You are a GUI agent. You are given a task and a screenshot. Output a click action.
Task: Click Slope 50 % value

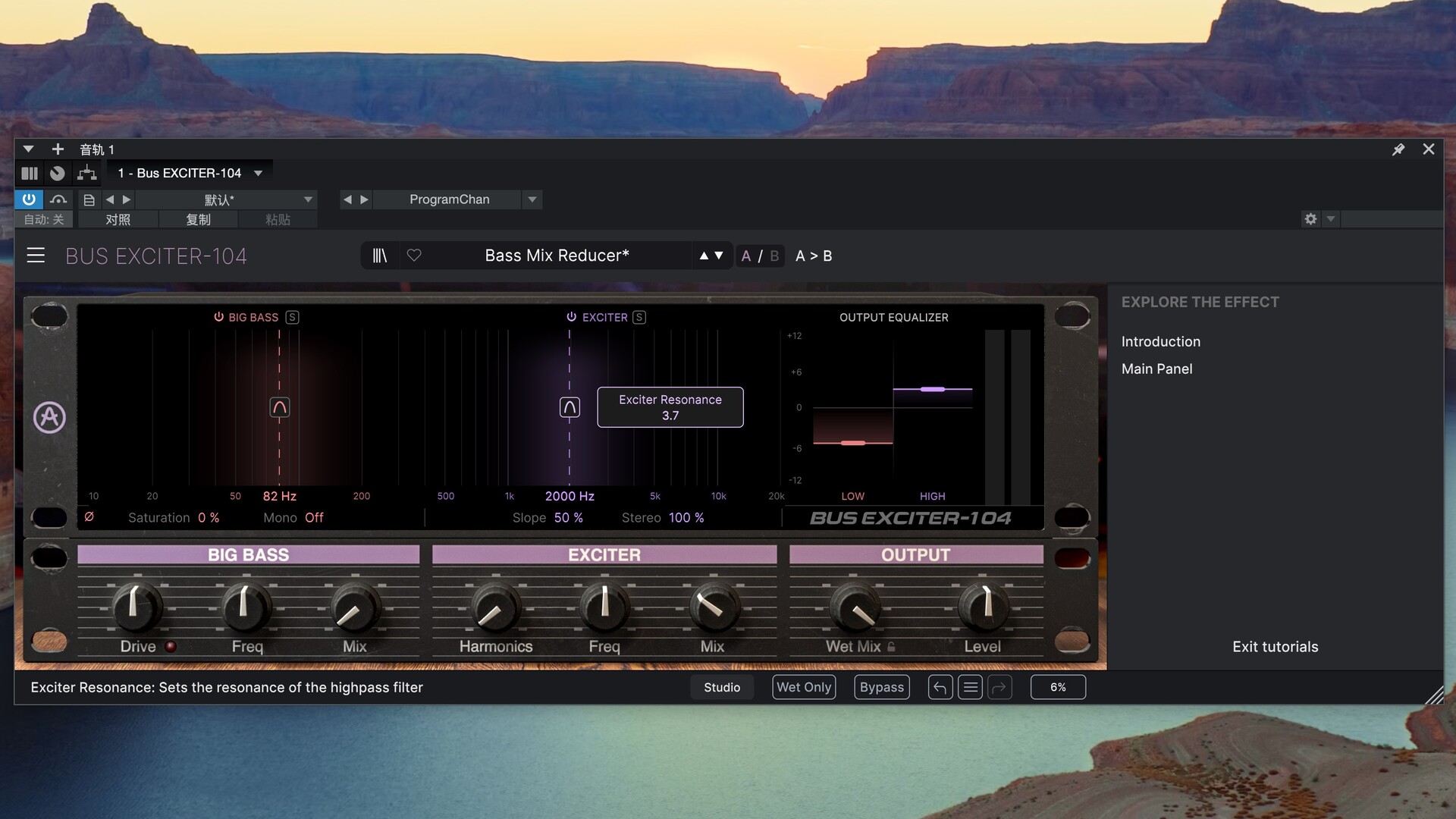pyautogui.click(x=569, y=517)
